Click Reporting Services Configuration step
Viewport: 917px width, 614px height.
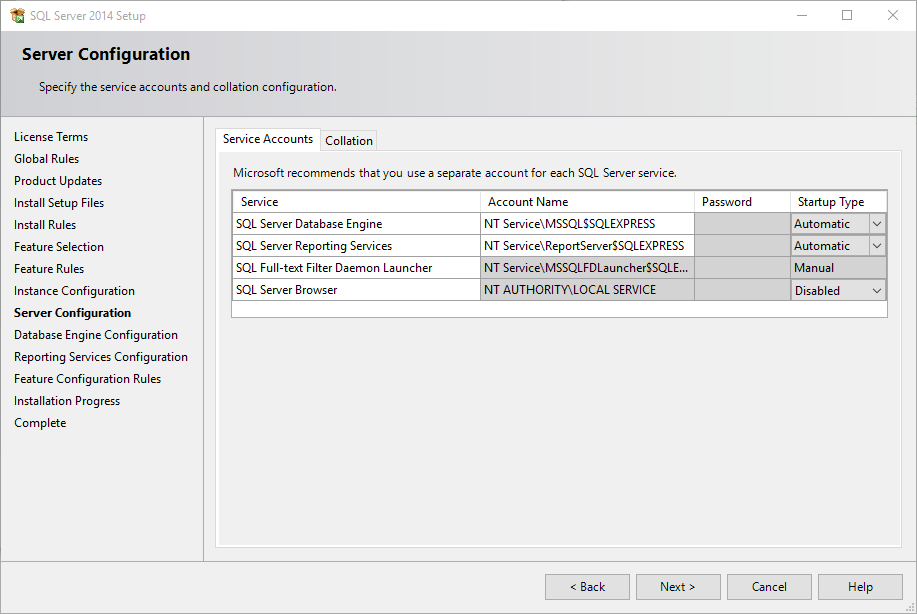pyautogui.click(x=101, y=357)
